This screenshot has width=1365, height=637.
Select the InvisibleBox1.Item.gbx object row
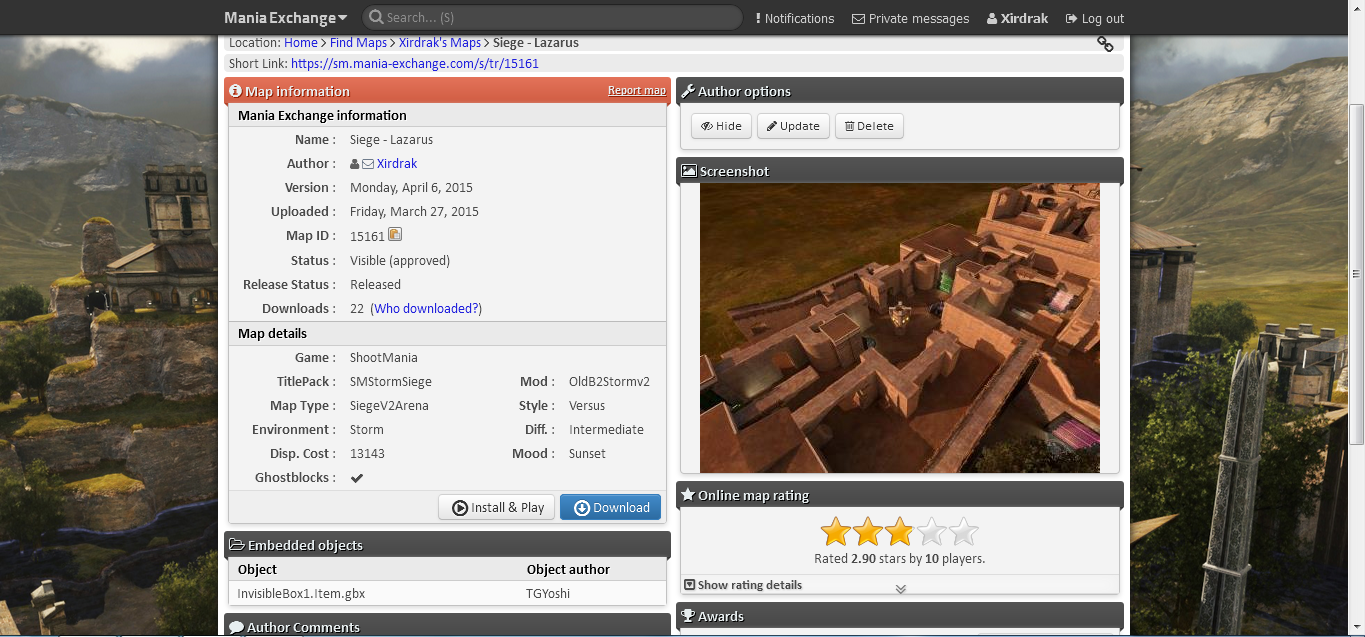[x=447, y=593]
